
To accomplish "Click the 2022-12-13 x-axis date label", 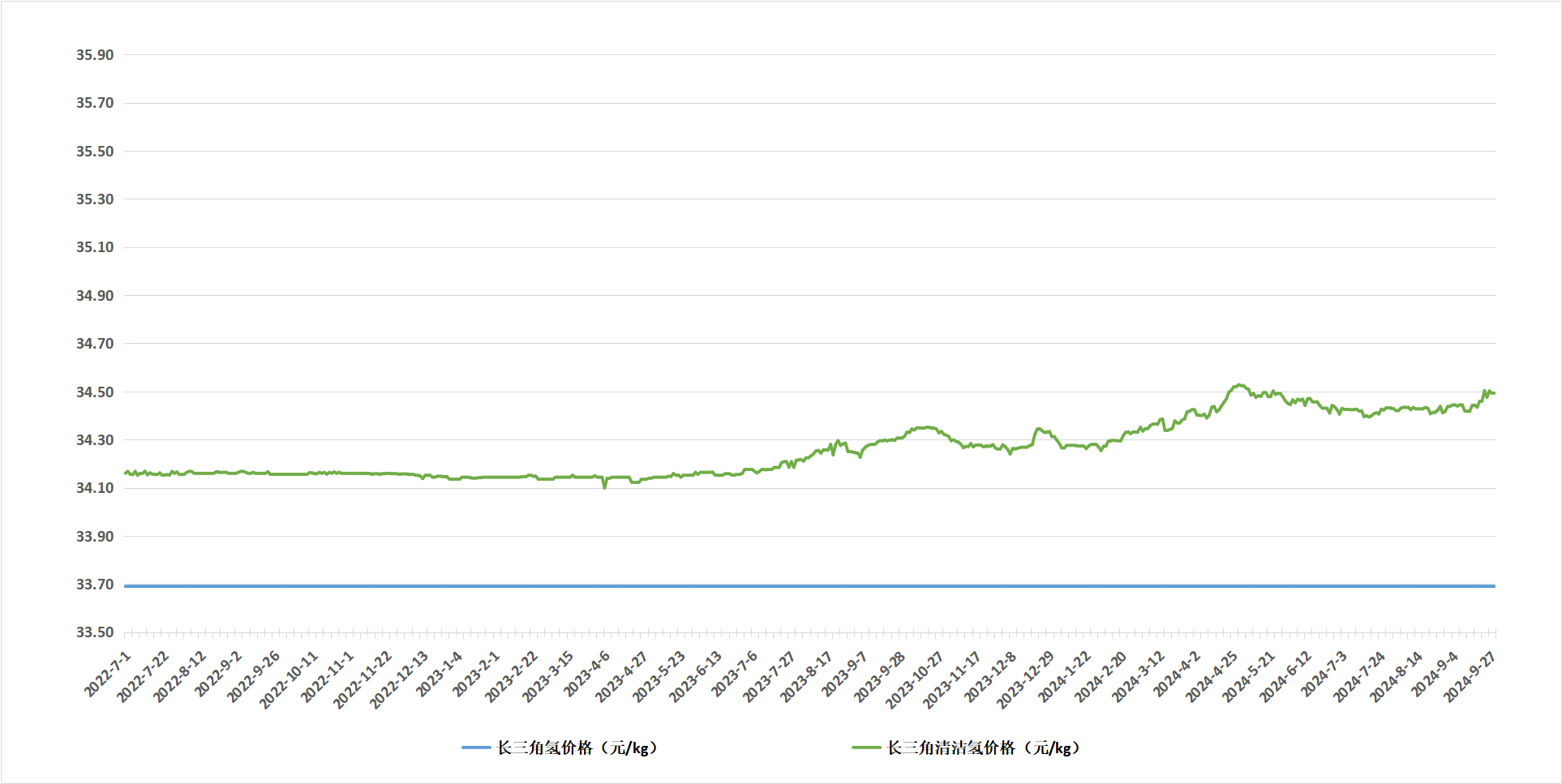I will (399, 680).
